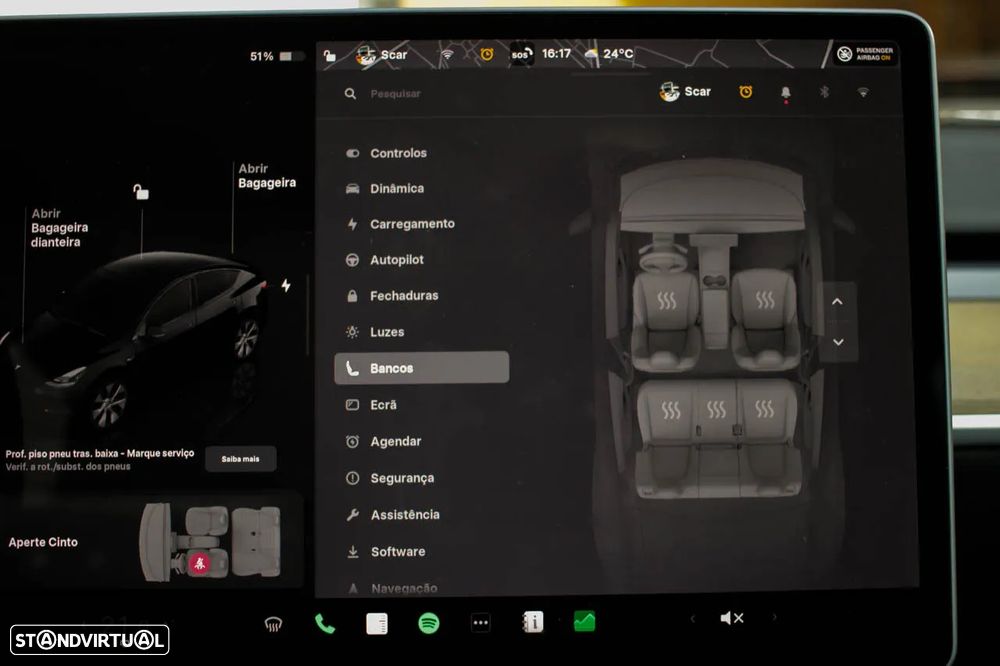1000x666 pixels.
Task: Tap the unlocked padlock in status bar
Action: tap(330, 56)
